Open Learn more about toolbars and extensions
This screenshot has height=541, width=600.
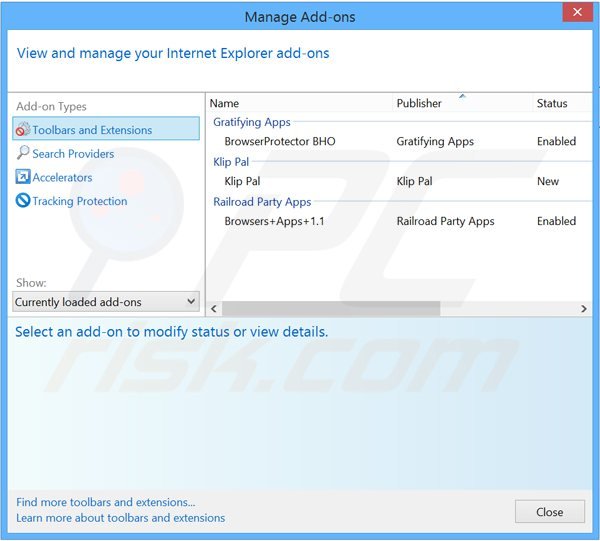click(x=121, y=518)
